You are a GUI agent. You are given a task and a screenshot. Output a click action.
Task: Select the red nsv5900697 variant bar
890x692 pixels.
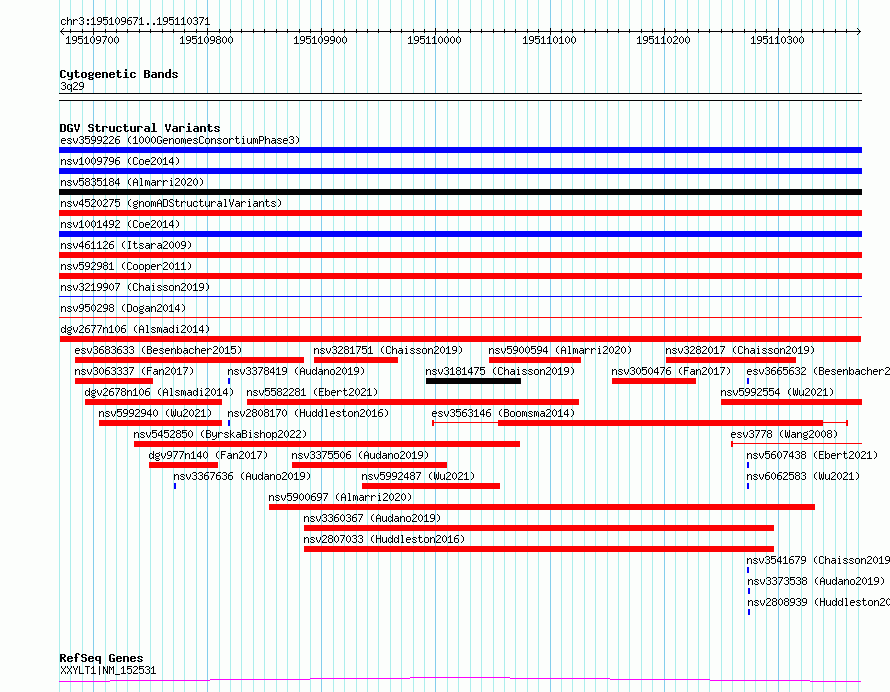pyautogui.click(x=542, y=507)
